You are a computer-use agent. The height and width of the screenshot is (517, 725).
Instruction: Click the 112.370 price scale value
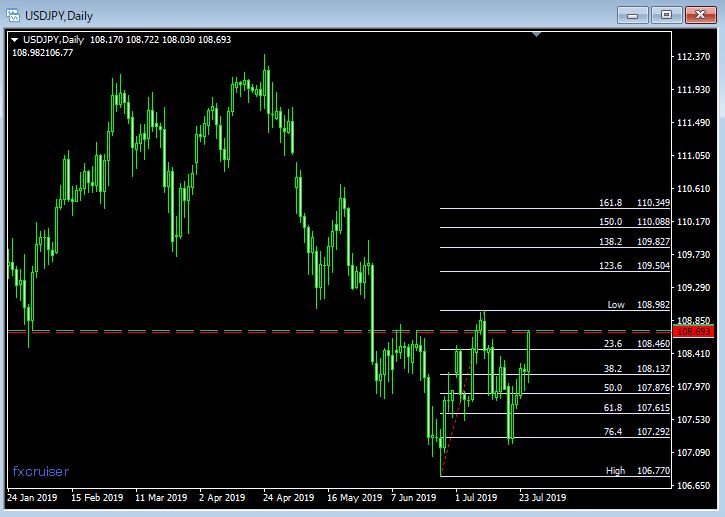[x=693, y=57]
